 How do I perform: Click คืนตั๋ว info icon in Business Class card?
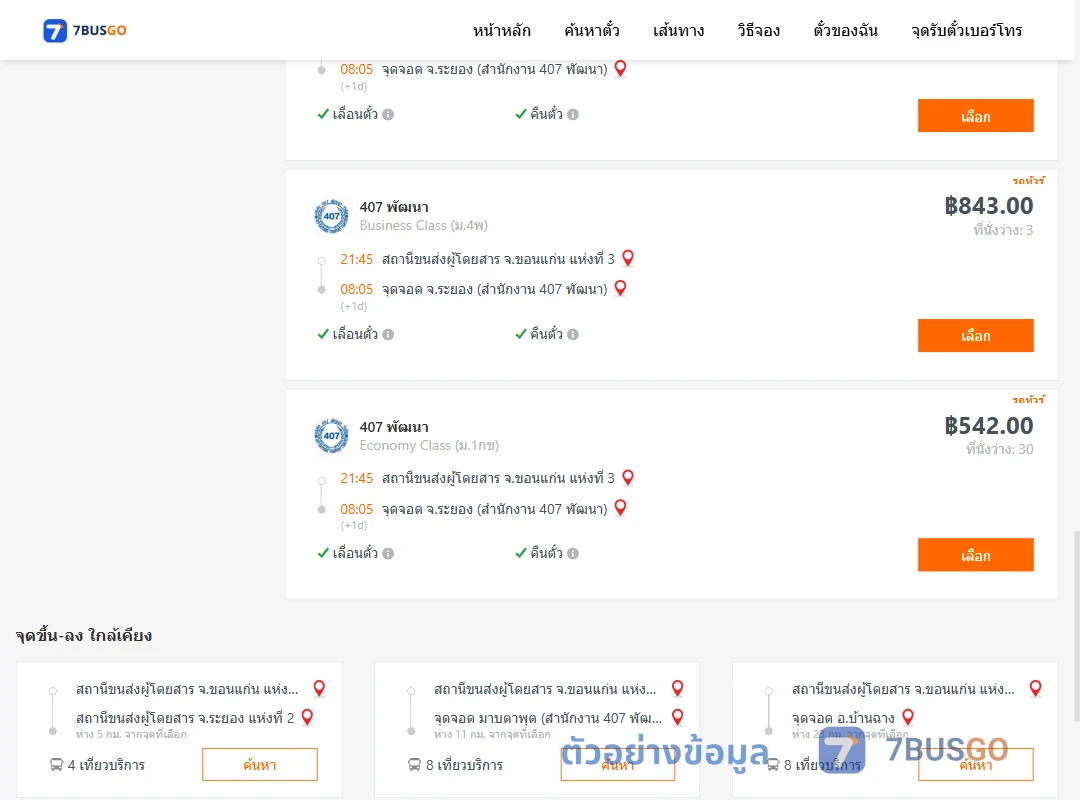pos(573,334)
